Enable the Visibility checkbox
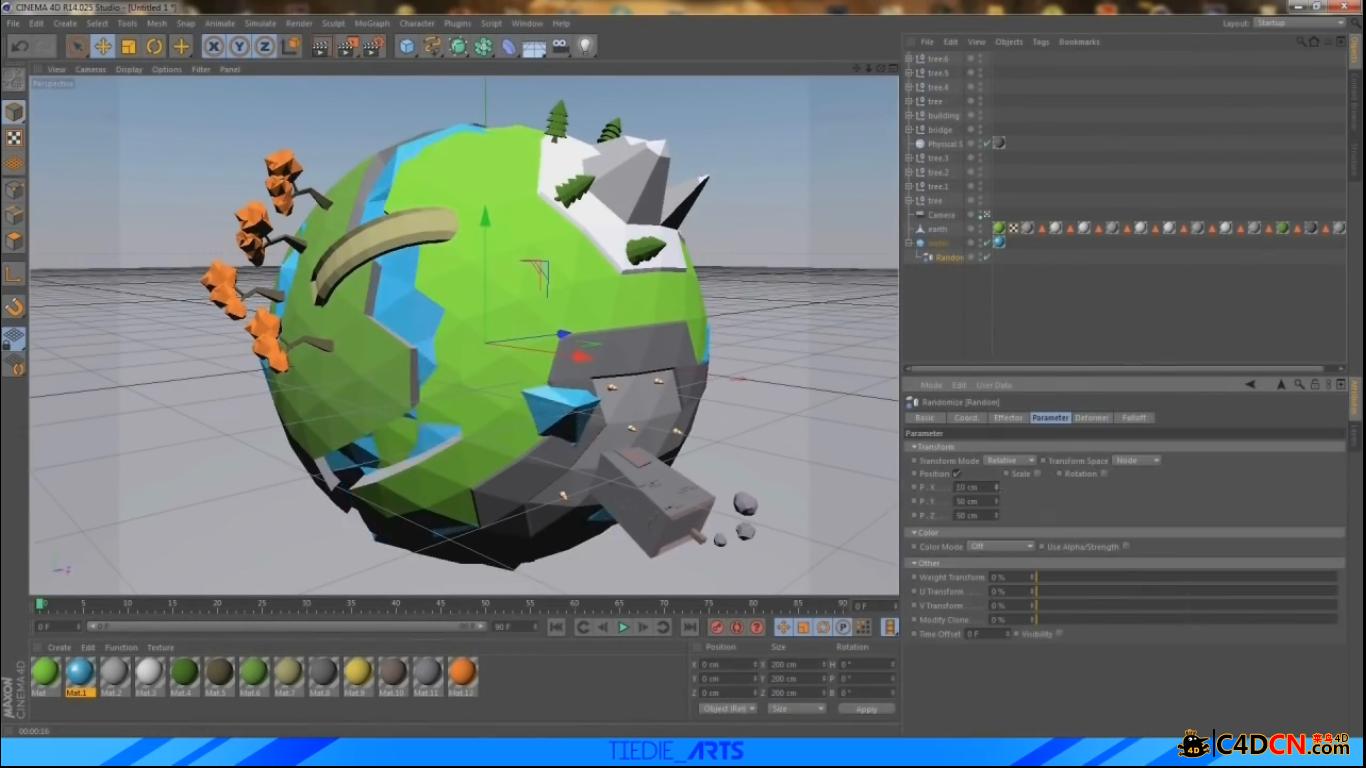 point(1059,633)
